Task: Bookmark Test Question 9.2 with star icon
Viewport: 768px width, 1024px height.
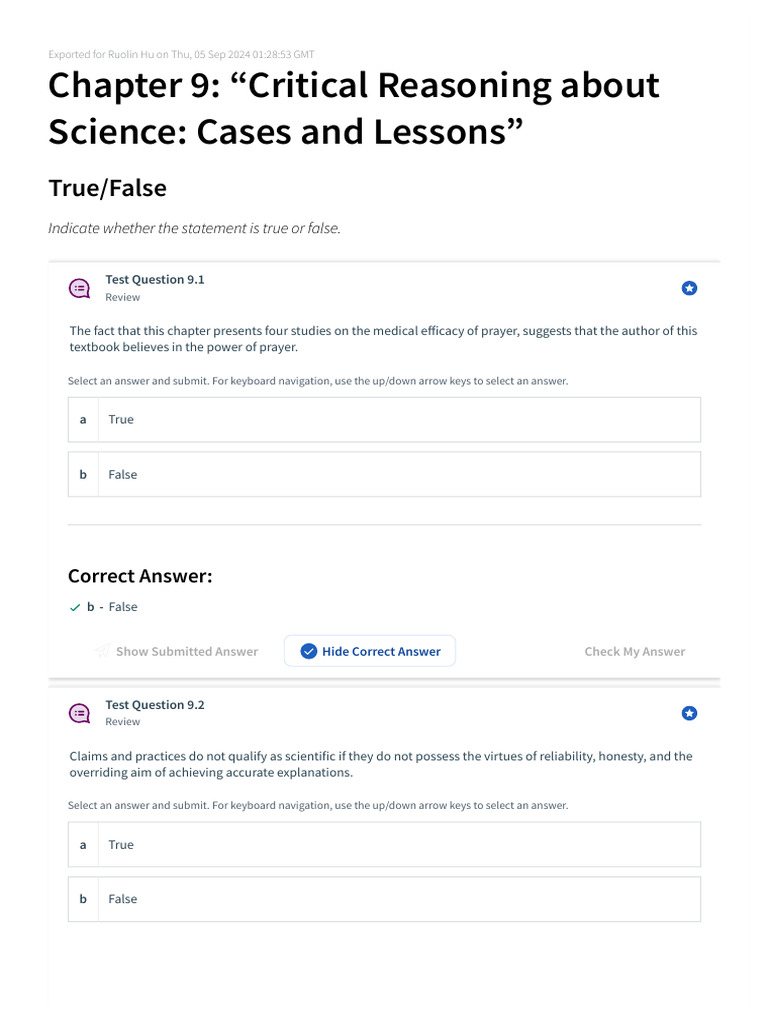Action: click(689, 713)
